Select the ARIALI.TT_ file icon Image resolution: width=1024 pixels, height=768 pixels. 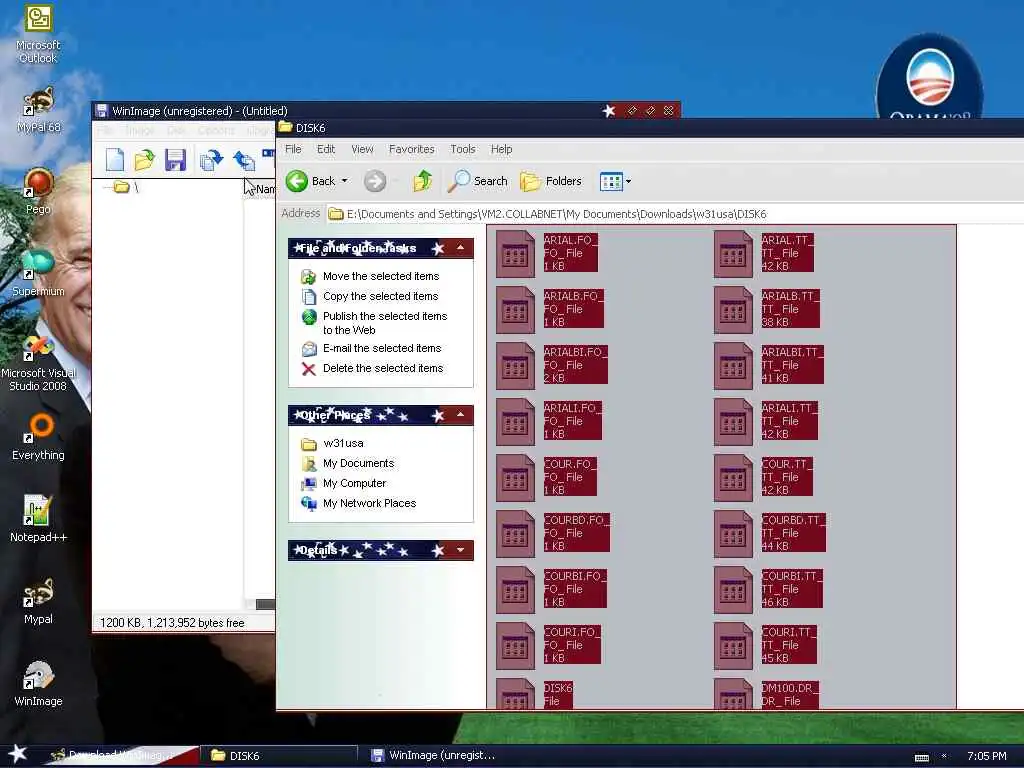(x=733, y=422)
